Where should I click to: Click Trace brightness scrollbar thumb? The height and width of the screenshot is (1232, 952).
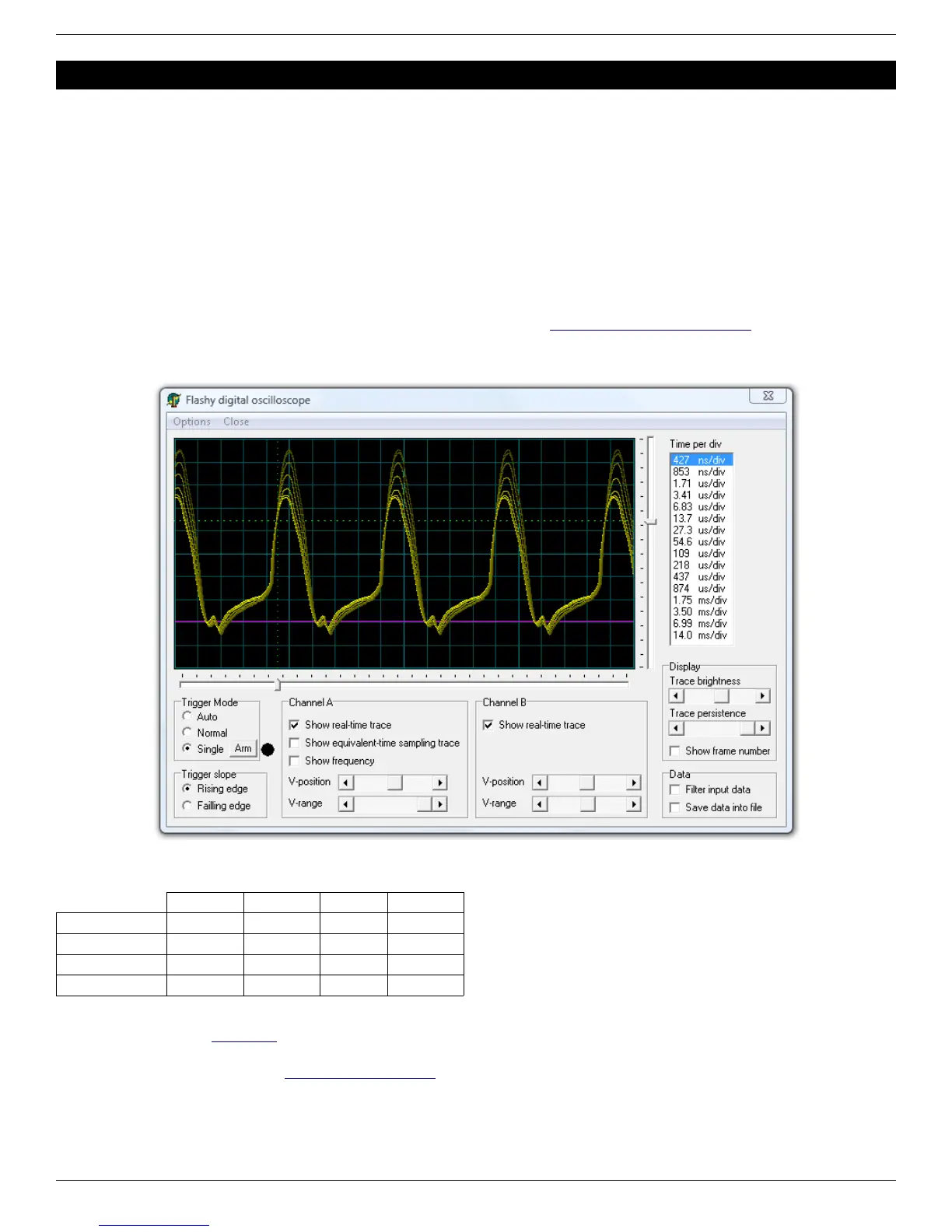coord(722,696)
